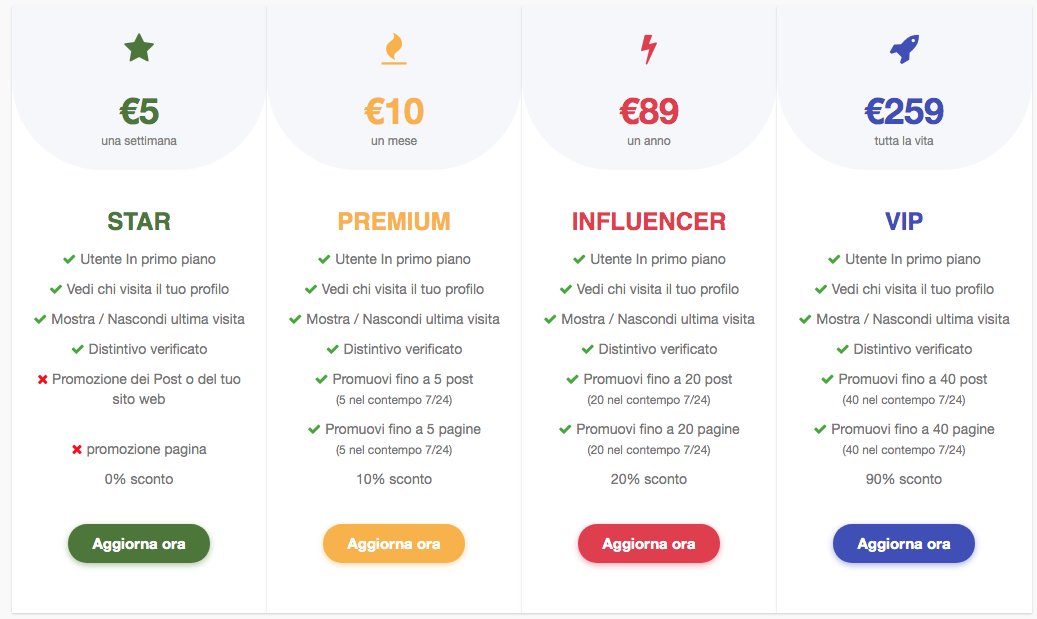
Task: Click the blue Aggiorna ora button
Action: 903,544
